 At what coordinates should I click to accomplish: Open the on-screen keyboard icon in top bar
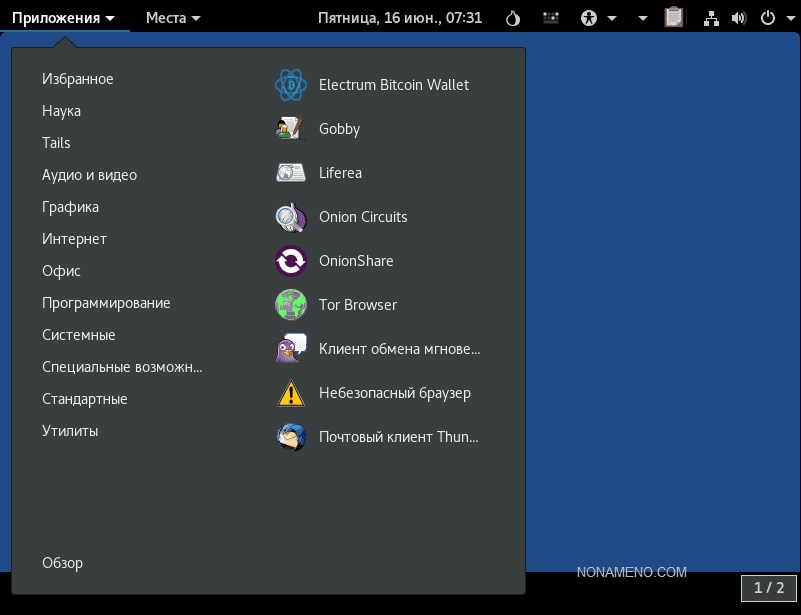(551, 18)
